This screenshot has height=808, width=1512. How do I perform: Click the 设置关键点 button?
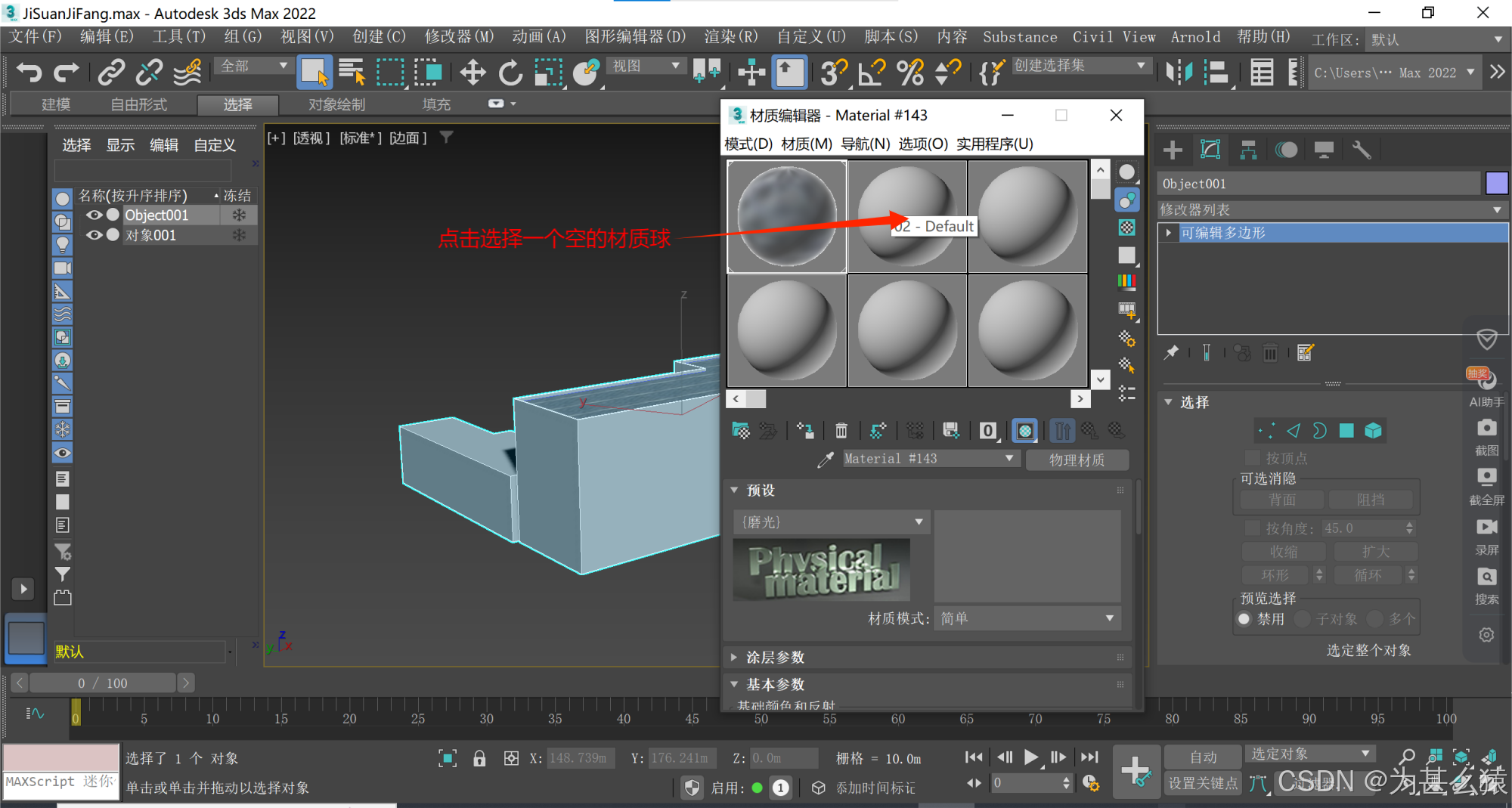click(1204, 783)
